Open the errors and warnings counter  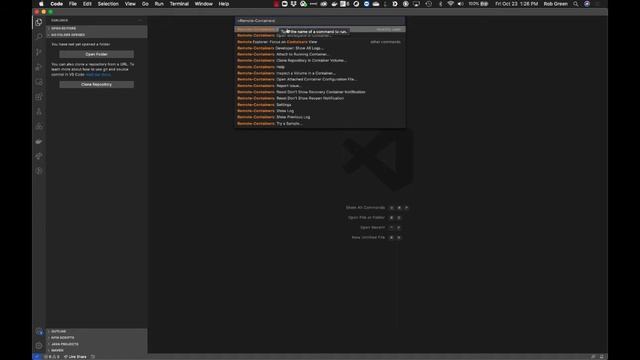pyautogui.click(x=52, y=357)
